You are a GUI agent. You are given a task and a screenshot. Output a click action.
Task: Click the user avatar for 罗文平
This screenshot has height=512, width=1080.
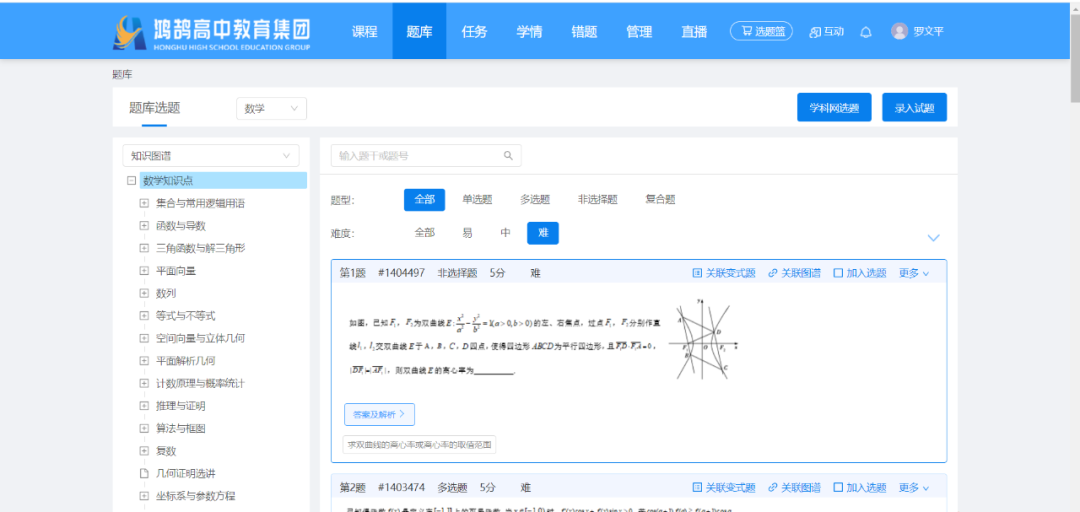click(900, 31)
